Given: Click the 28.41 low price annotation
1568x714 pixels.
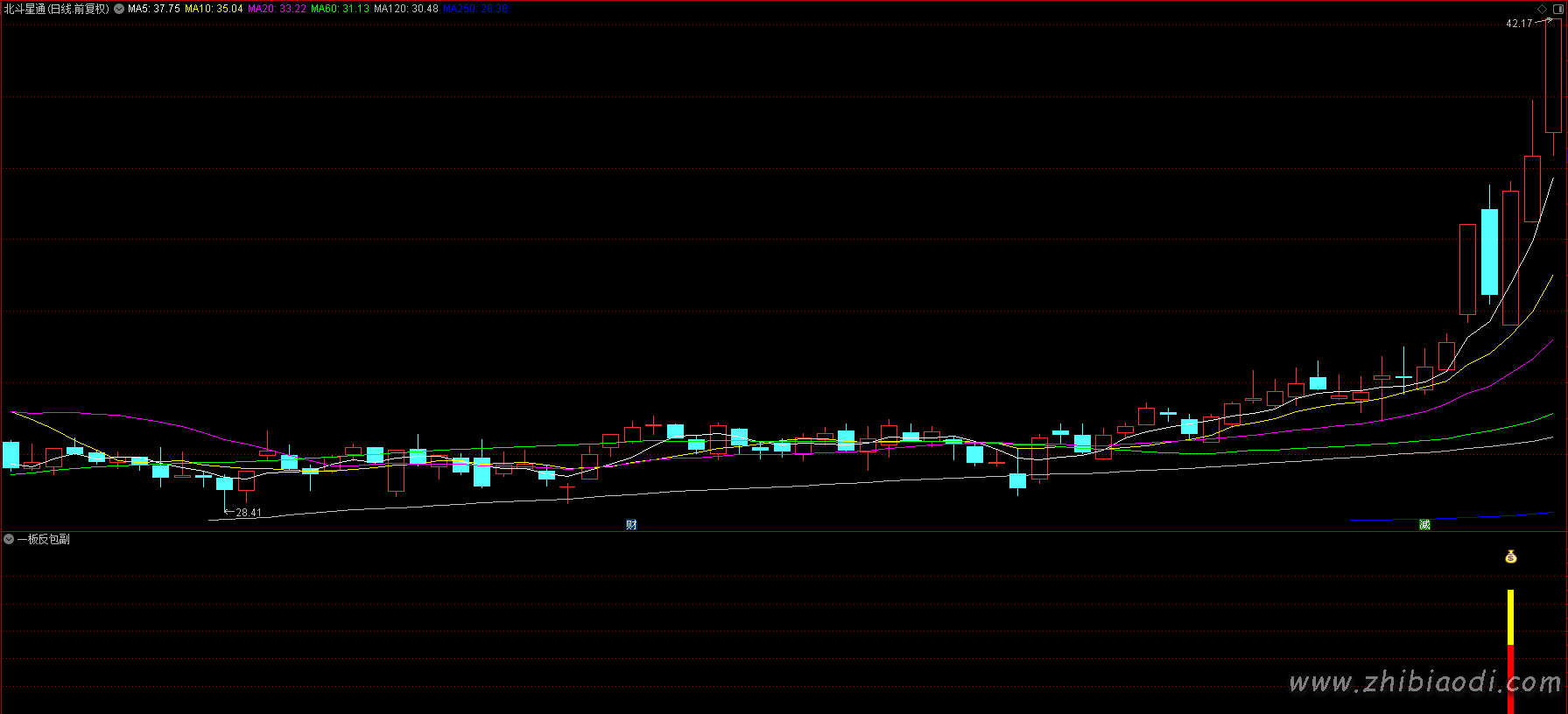Looking at the screenshot, I should [x=249, y=513].
